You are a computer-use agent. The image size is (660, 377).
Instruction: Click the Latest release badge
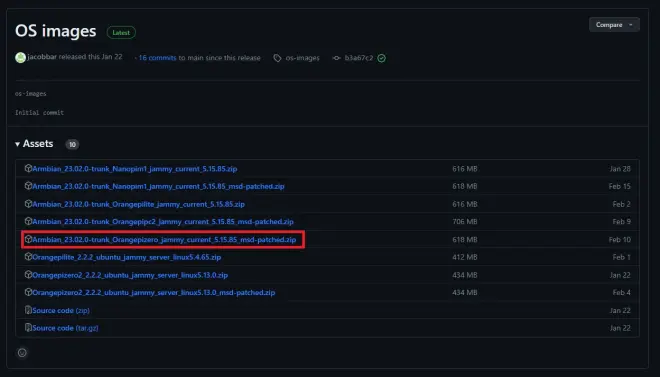[x=121, y=32]
